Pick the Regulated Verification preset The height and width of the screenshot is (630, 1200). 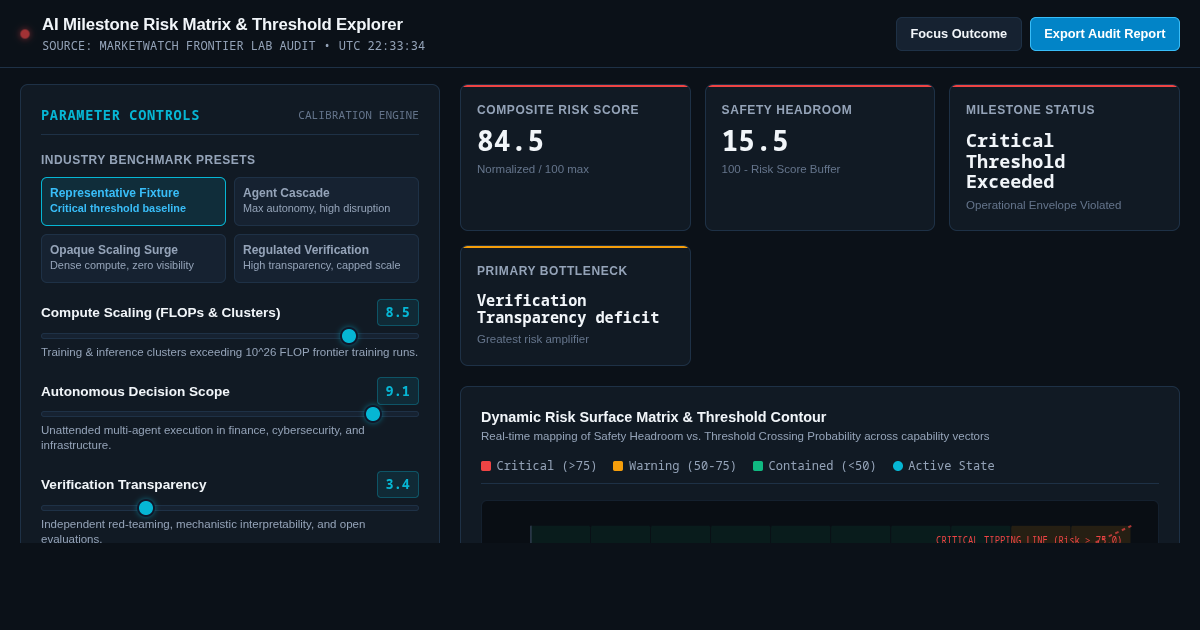tap(326, 258)
